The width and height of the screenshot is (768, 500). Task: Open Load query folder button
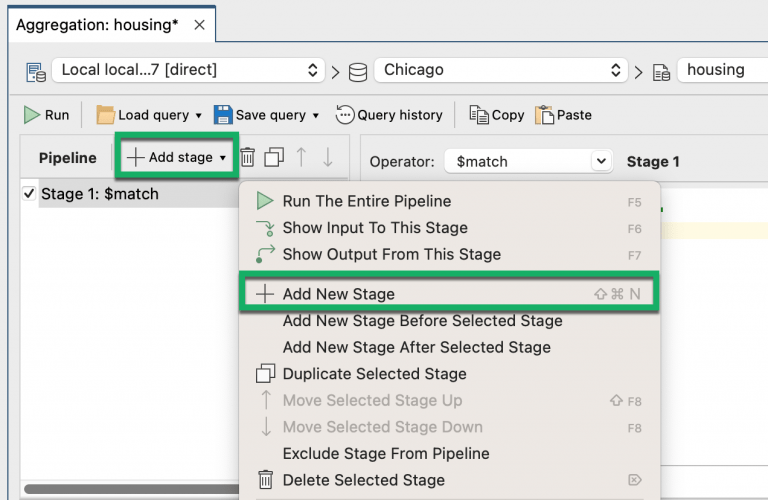tap(105, 115)
